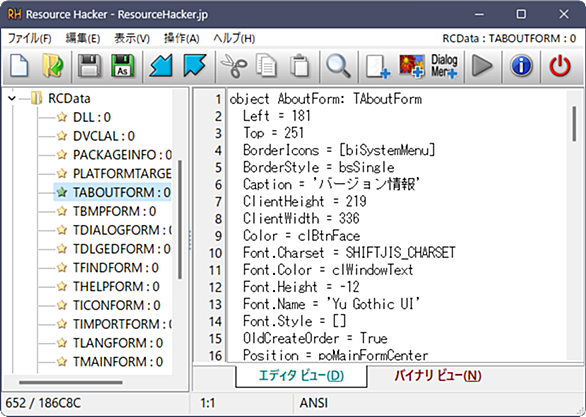Click the Save floppy disk icon
The image size is (586, 417).
[89, 66]
